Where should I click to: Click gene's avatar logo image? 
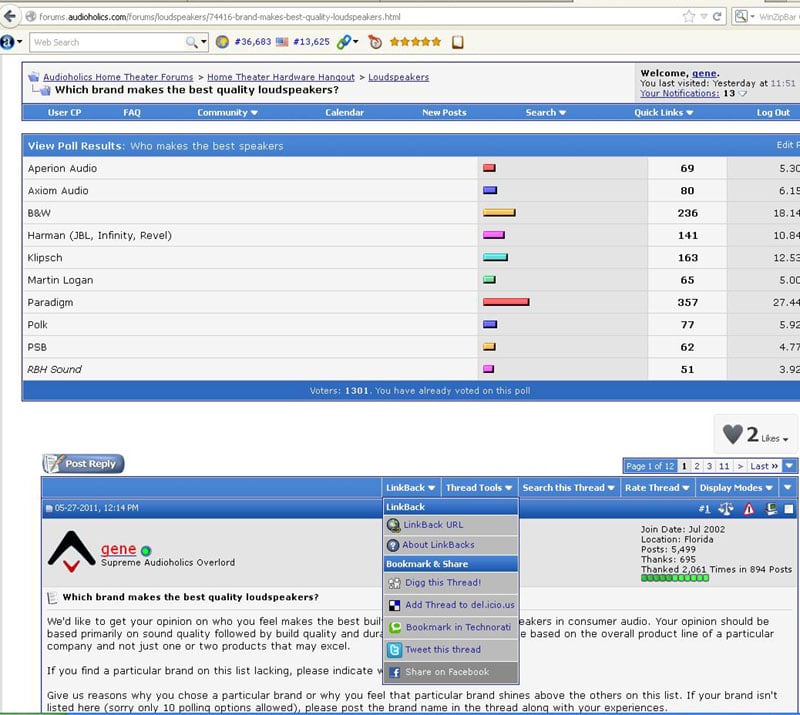click(x=71, y=552)
